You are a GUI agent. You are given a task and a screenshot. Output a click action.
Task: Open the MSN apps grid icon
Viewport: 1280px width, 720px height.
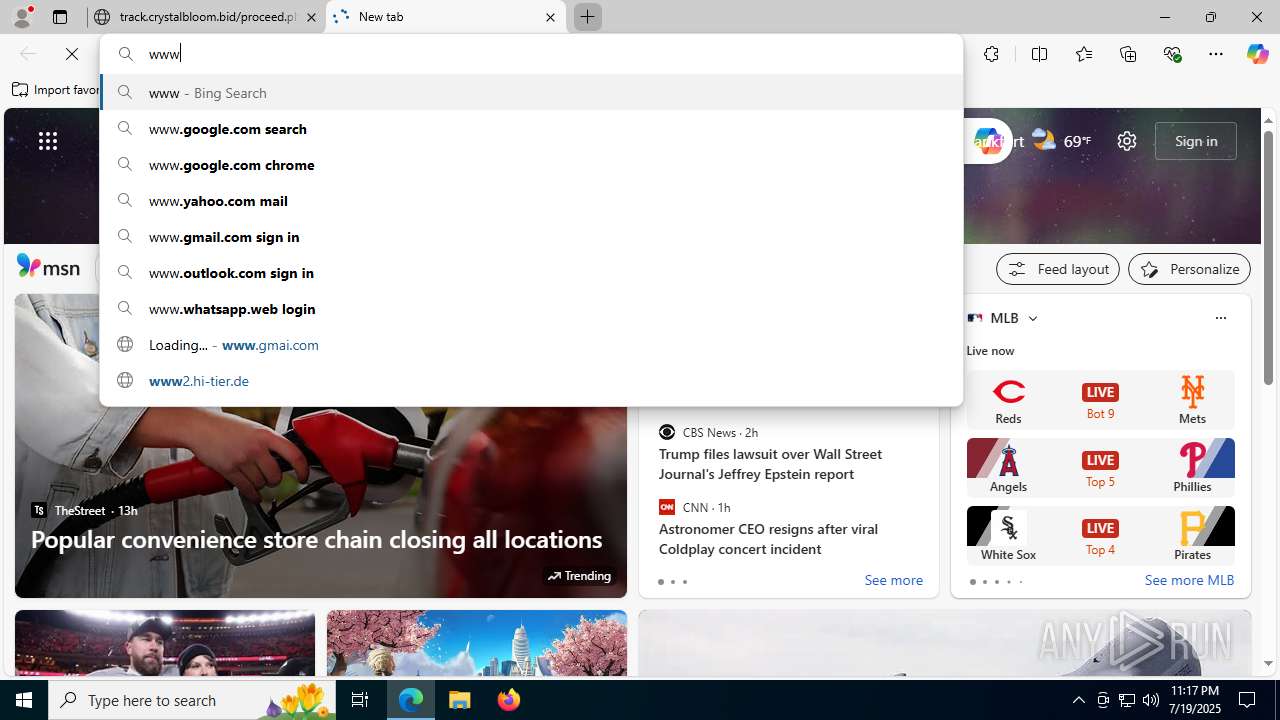click(47, 141)
